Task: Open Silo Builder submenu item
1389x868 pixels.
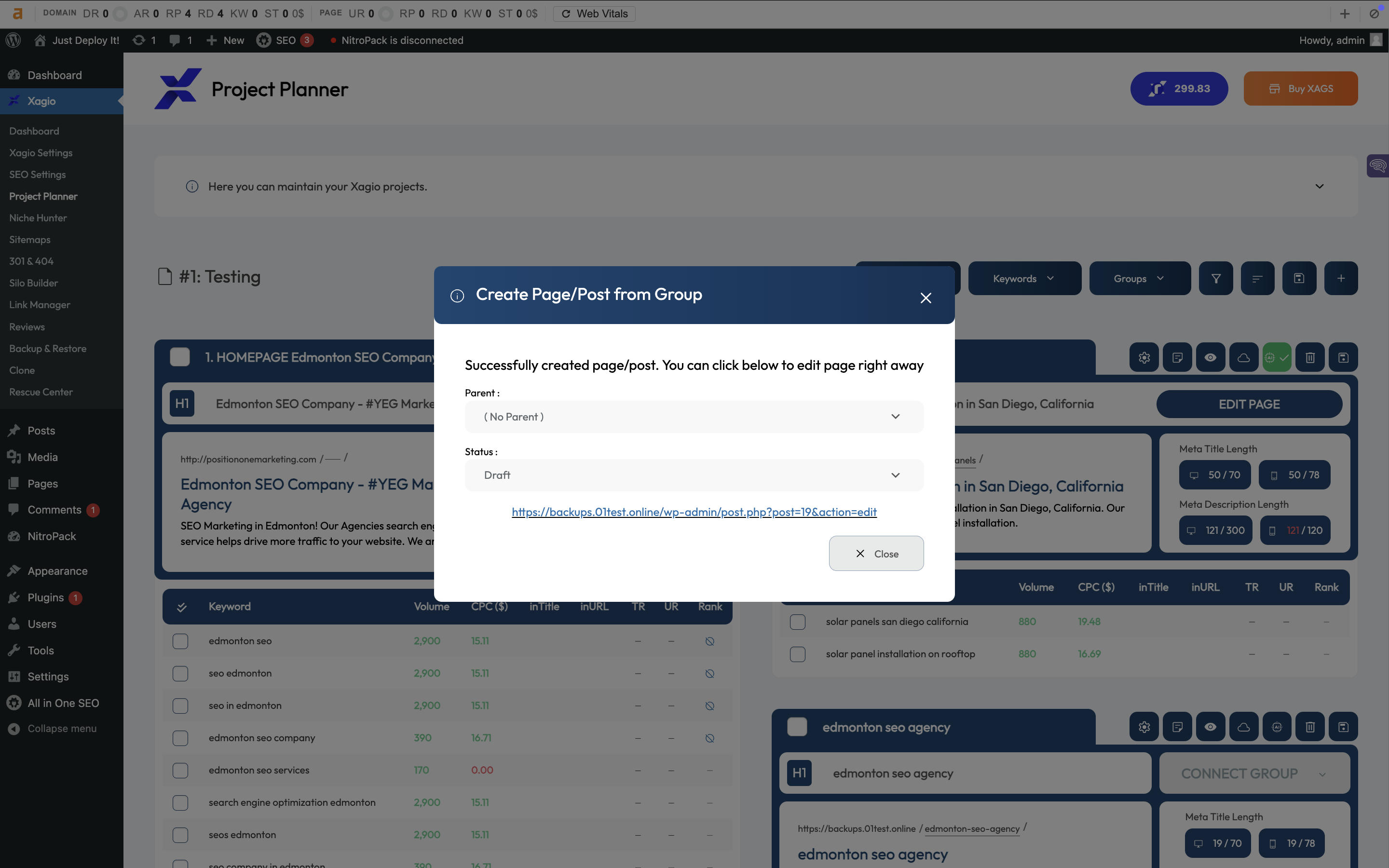Action: tap(33, 283)
